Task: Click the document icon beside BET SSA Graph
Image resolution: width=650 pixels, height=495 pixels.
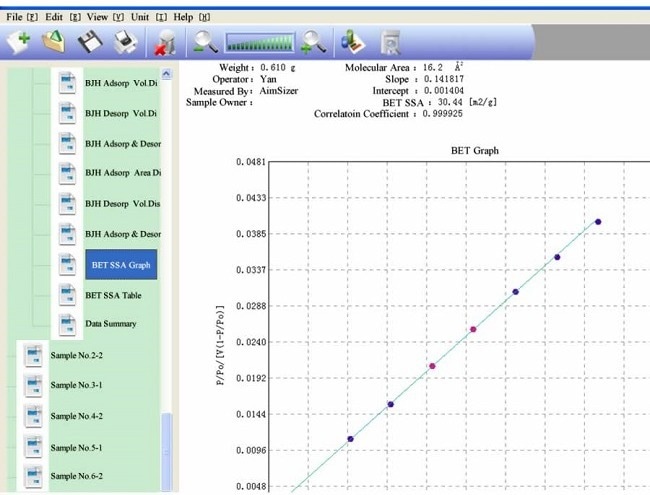Action: [67, 264]
